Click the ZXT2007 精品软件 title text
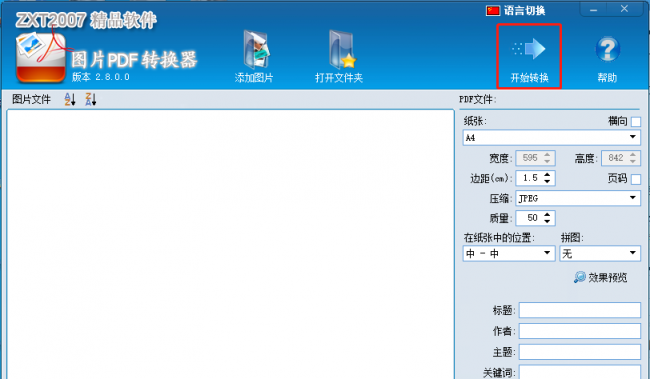Screen dimensions: 650x379 (x=86, y=20)
